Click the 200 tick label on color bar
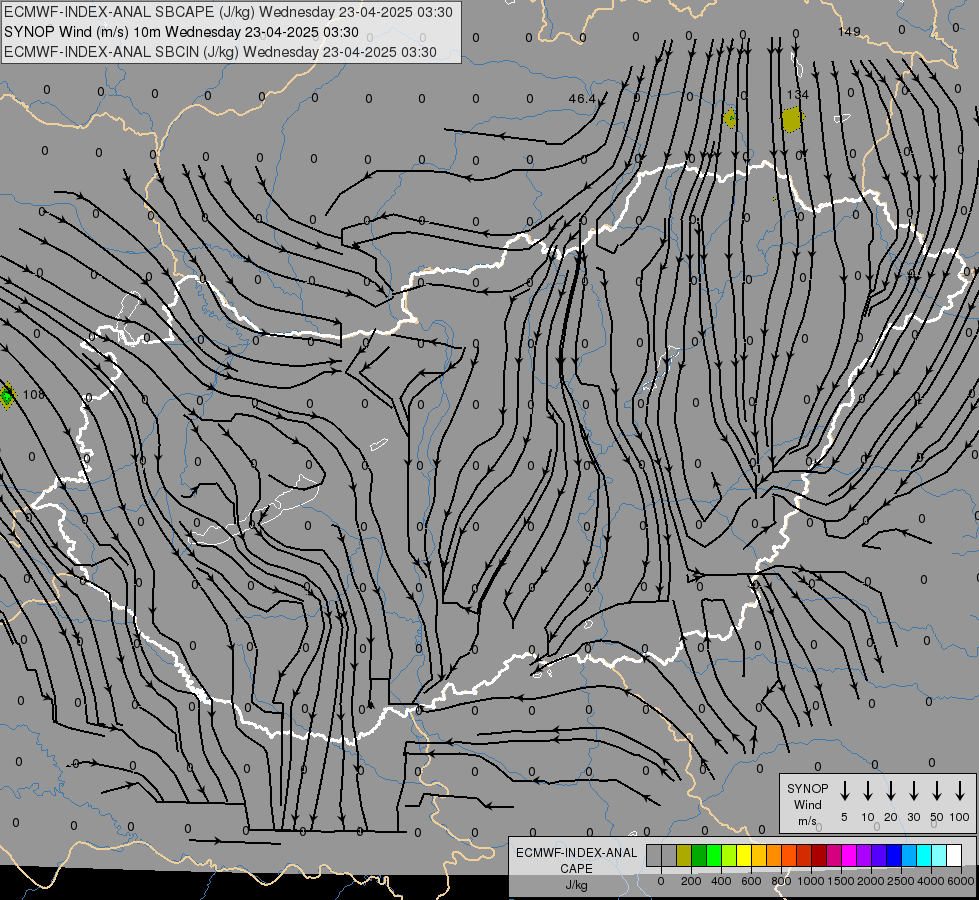 click(x=691, y=881)
